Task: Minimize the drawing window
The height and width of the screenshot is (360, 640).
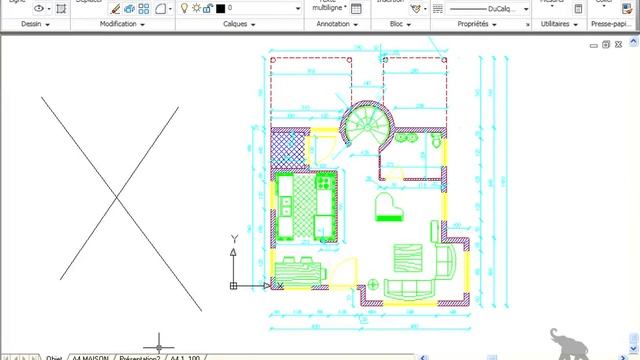Action: click(x=594, y=45)
